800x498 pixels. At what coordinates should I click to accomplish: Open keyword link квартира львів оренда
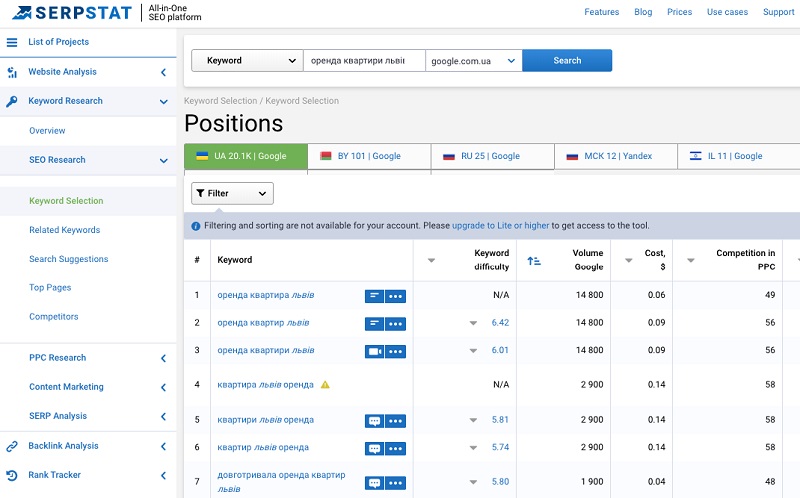[x=265, y=385]
